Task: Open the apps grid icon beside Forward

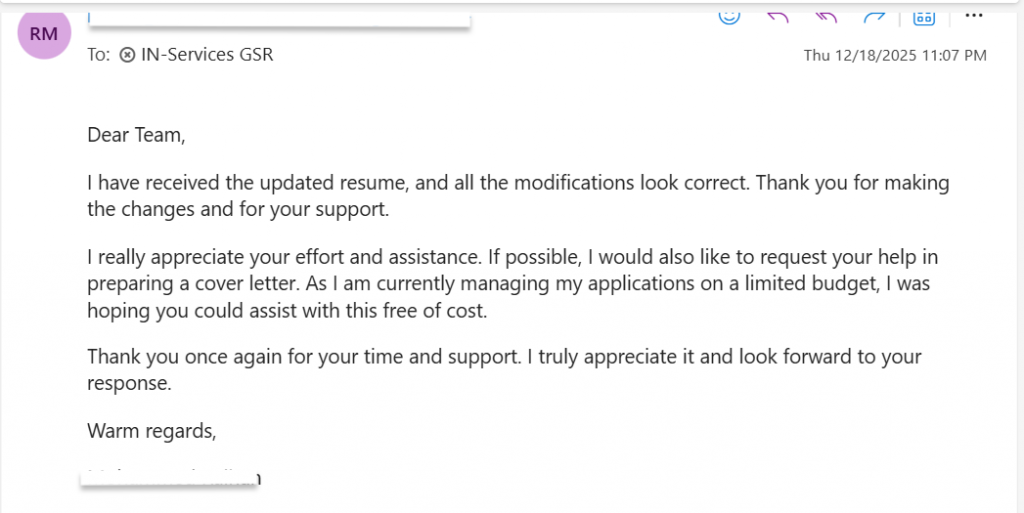Action: click(925, 17)
